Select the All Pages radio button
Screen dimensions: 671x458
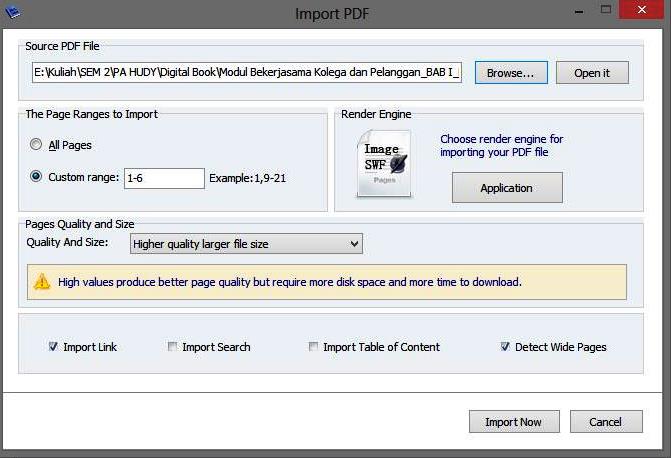click(36, 144)
